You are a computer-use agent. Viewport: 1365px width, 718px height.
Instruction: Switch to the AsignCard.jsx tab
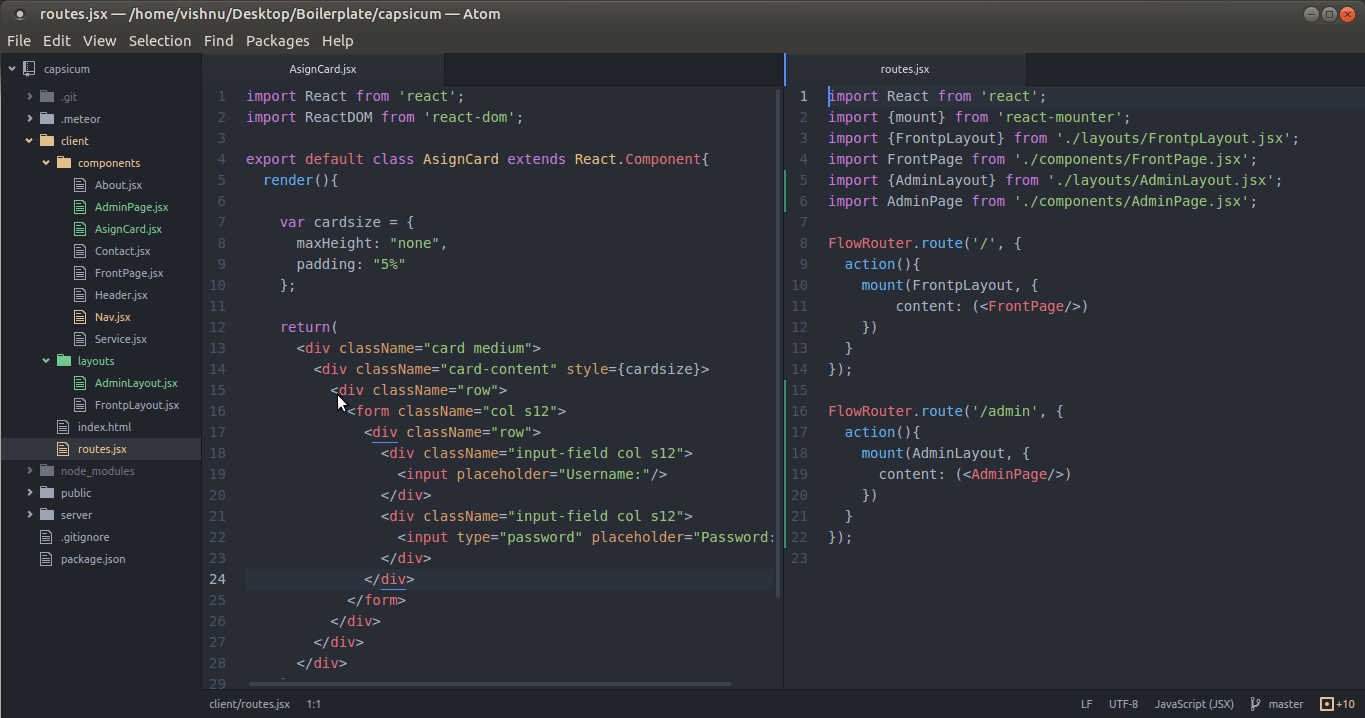click(x=323, y=69)
